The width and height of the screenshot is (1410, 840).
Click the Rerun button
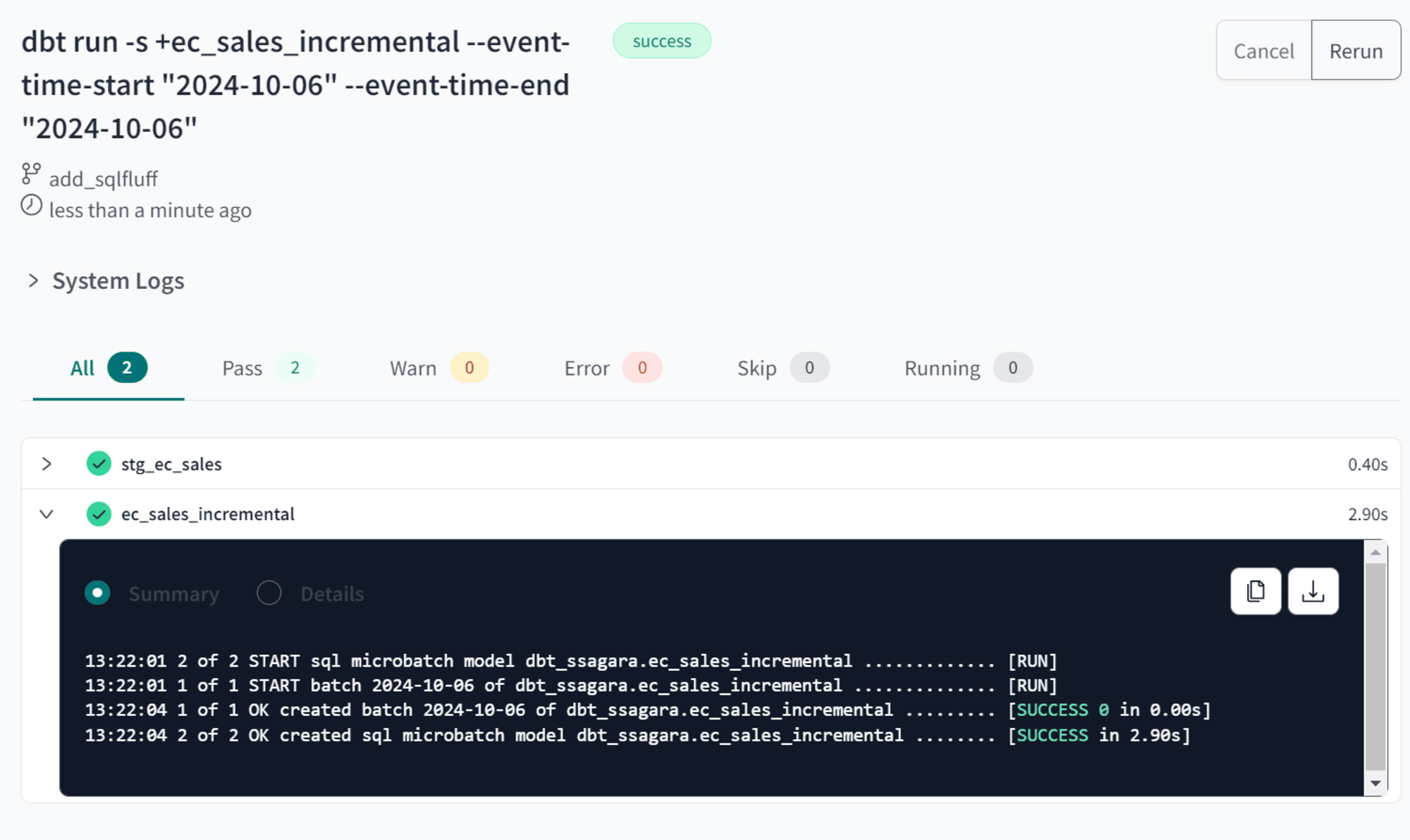[1356, 50]
